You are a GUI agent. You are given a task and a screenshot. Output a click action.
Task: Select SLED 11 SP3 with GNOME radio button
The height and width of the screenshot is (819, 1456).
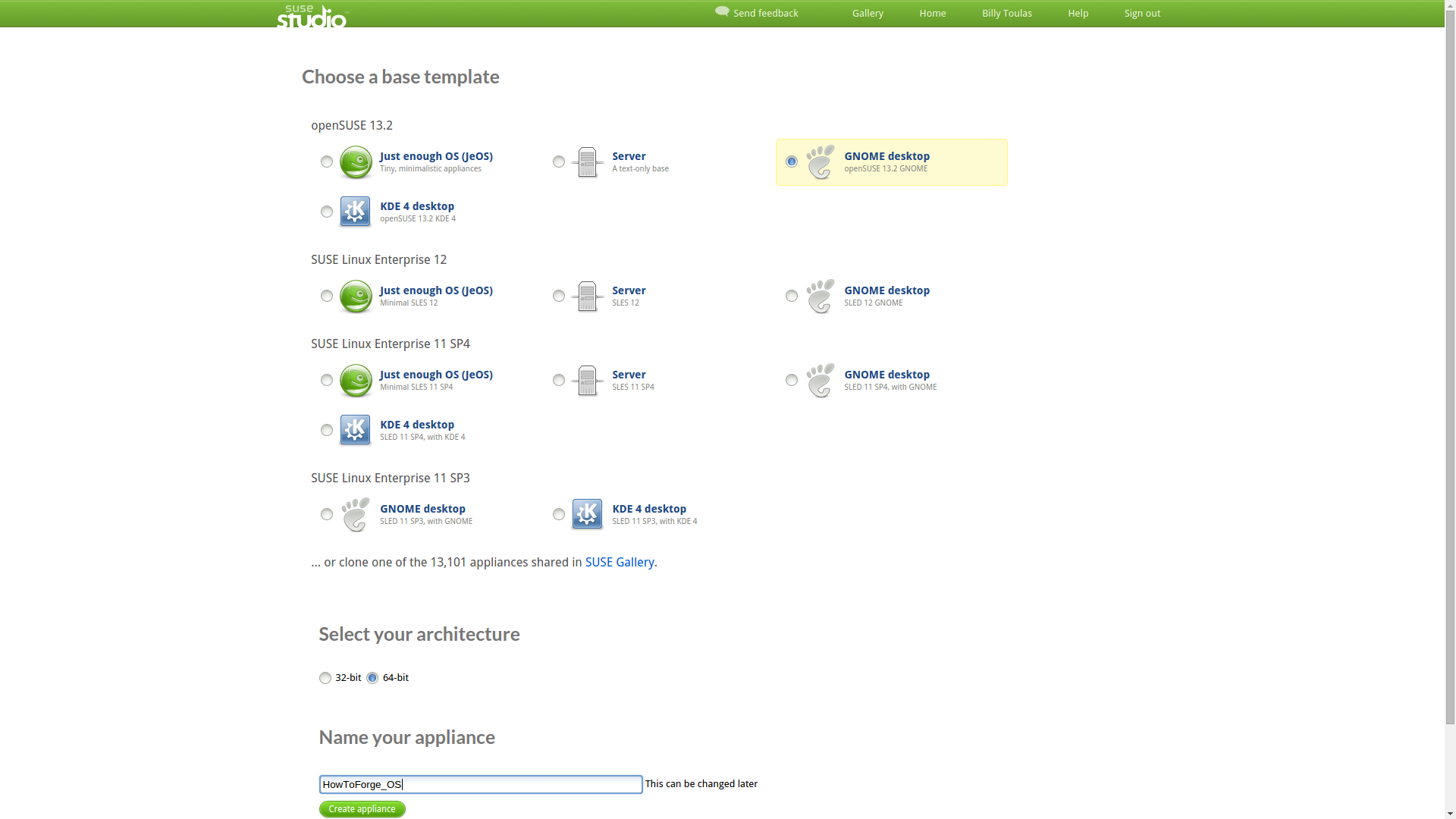(x=327, y=514)
